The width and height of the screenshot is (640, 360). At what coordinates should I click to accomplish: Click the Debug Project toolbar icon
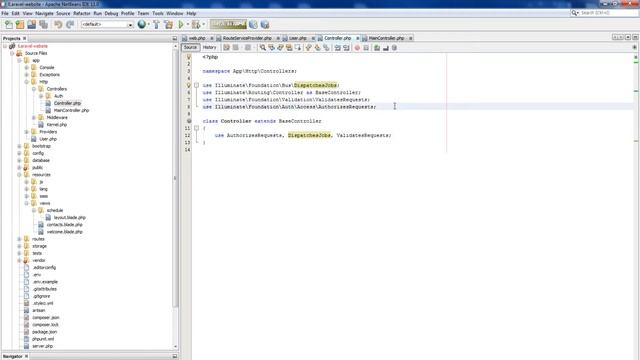click(196, 24)
